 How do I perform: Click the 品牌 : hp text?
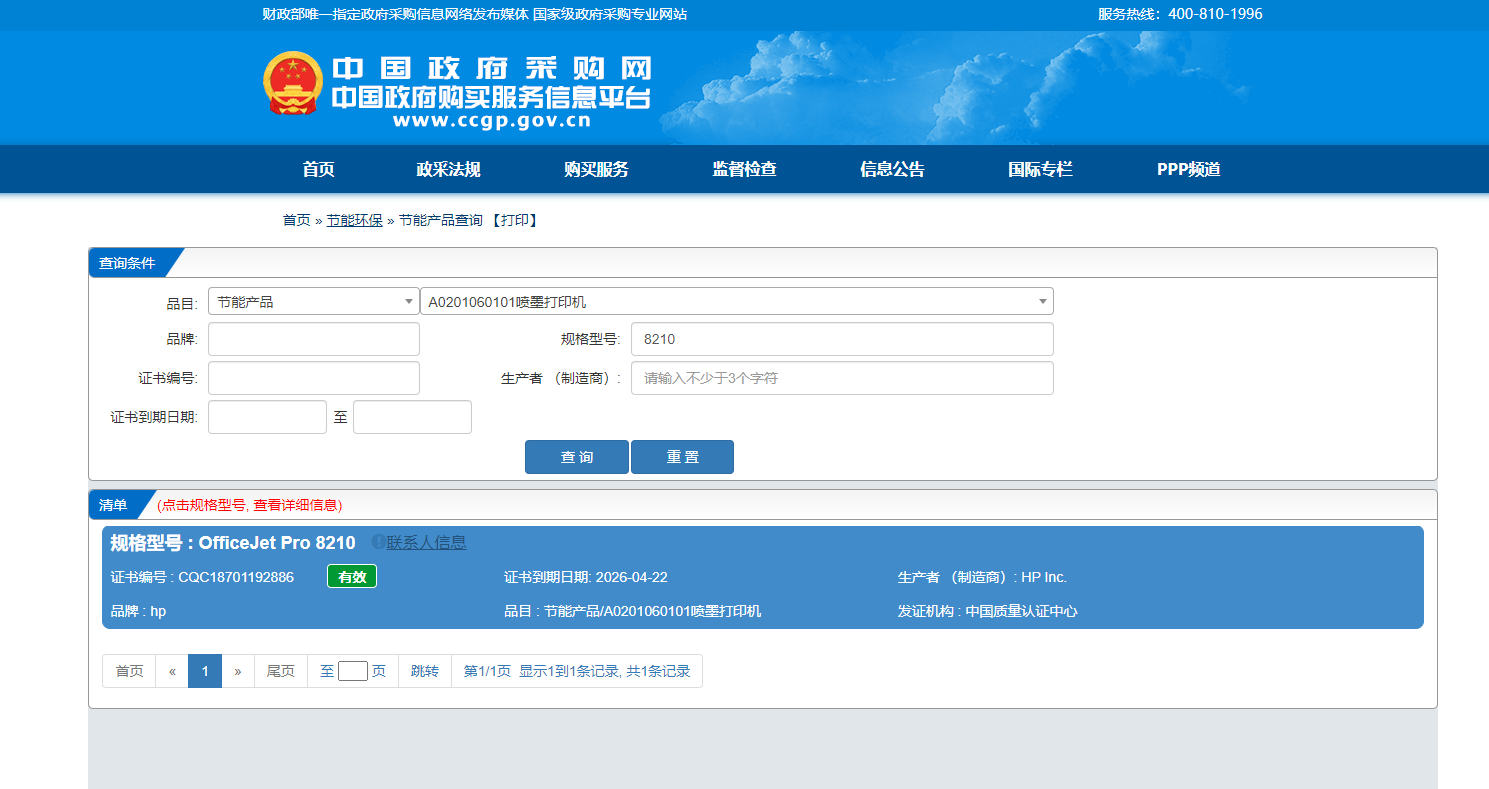[138, 611]
